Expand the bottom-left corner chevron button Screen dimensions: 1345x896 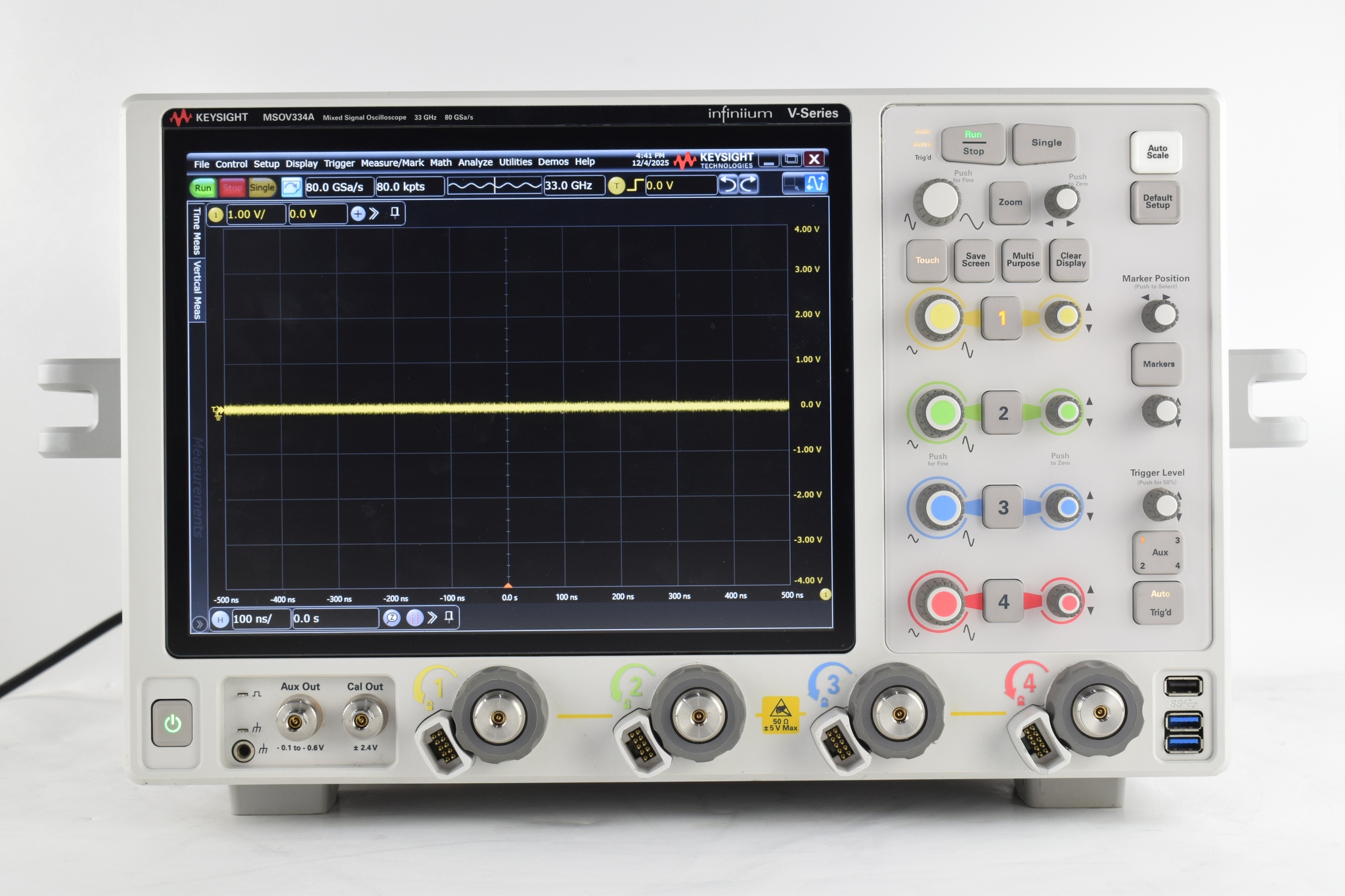coord(199,624)
